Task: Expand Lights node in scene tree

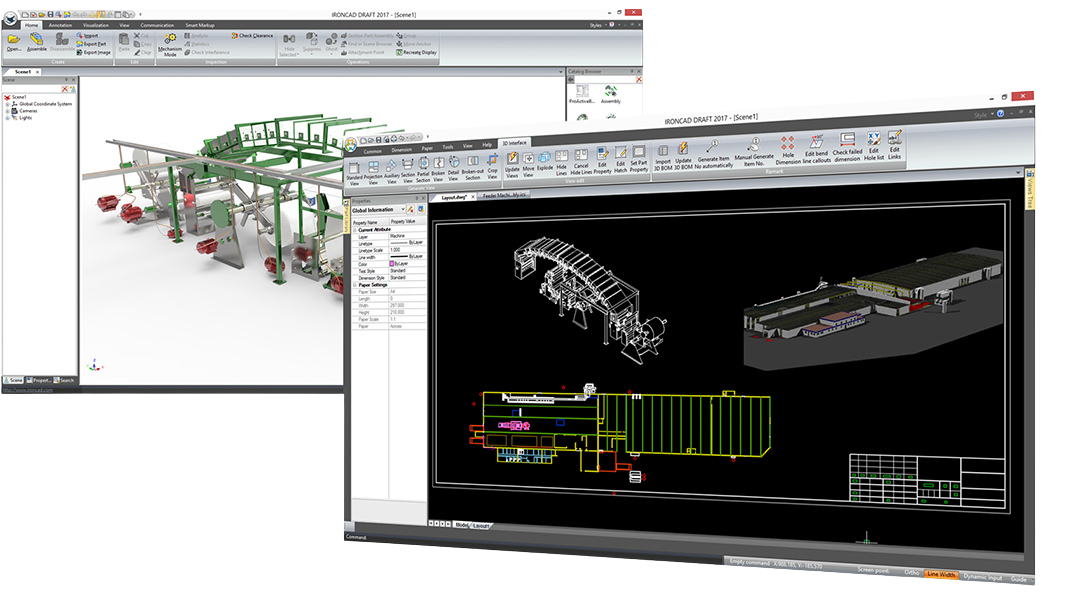Action: (x=8, y=118)
